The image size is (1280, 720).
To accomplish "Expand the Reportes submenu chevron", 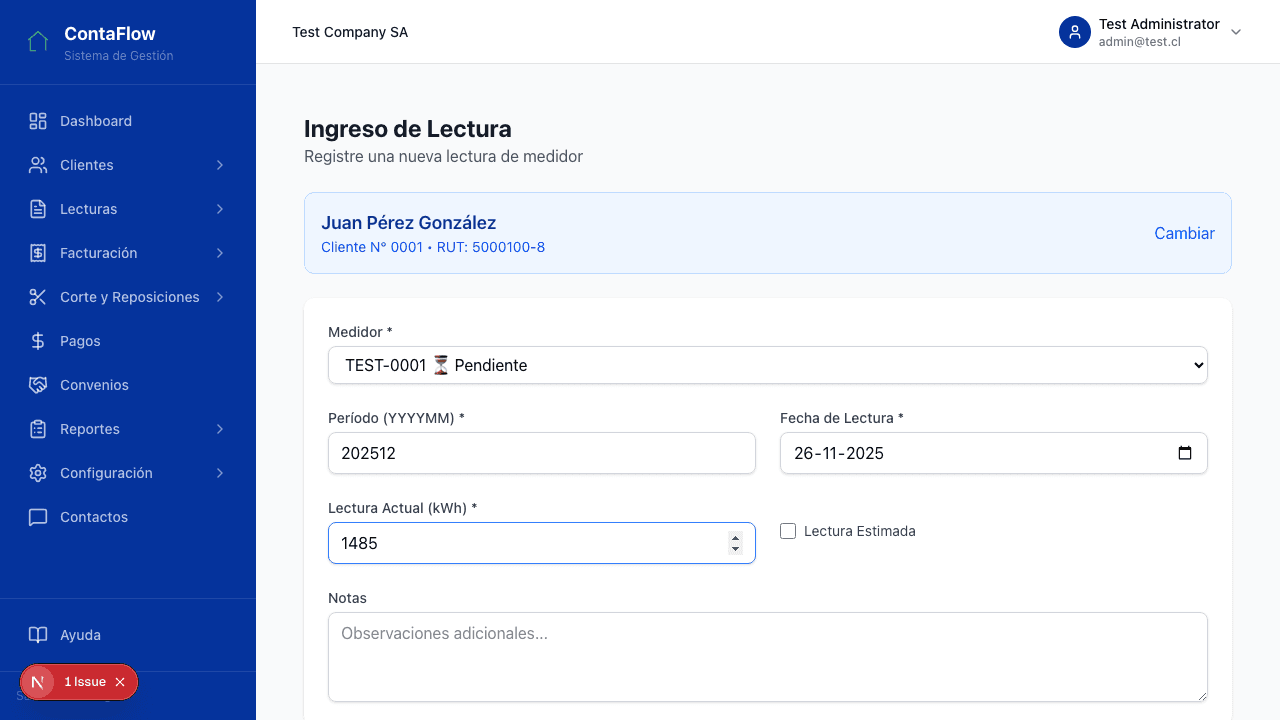I will 220,429.
